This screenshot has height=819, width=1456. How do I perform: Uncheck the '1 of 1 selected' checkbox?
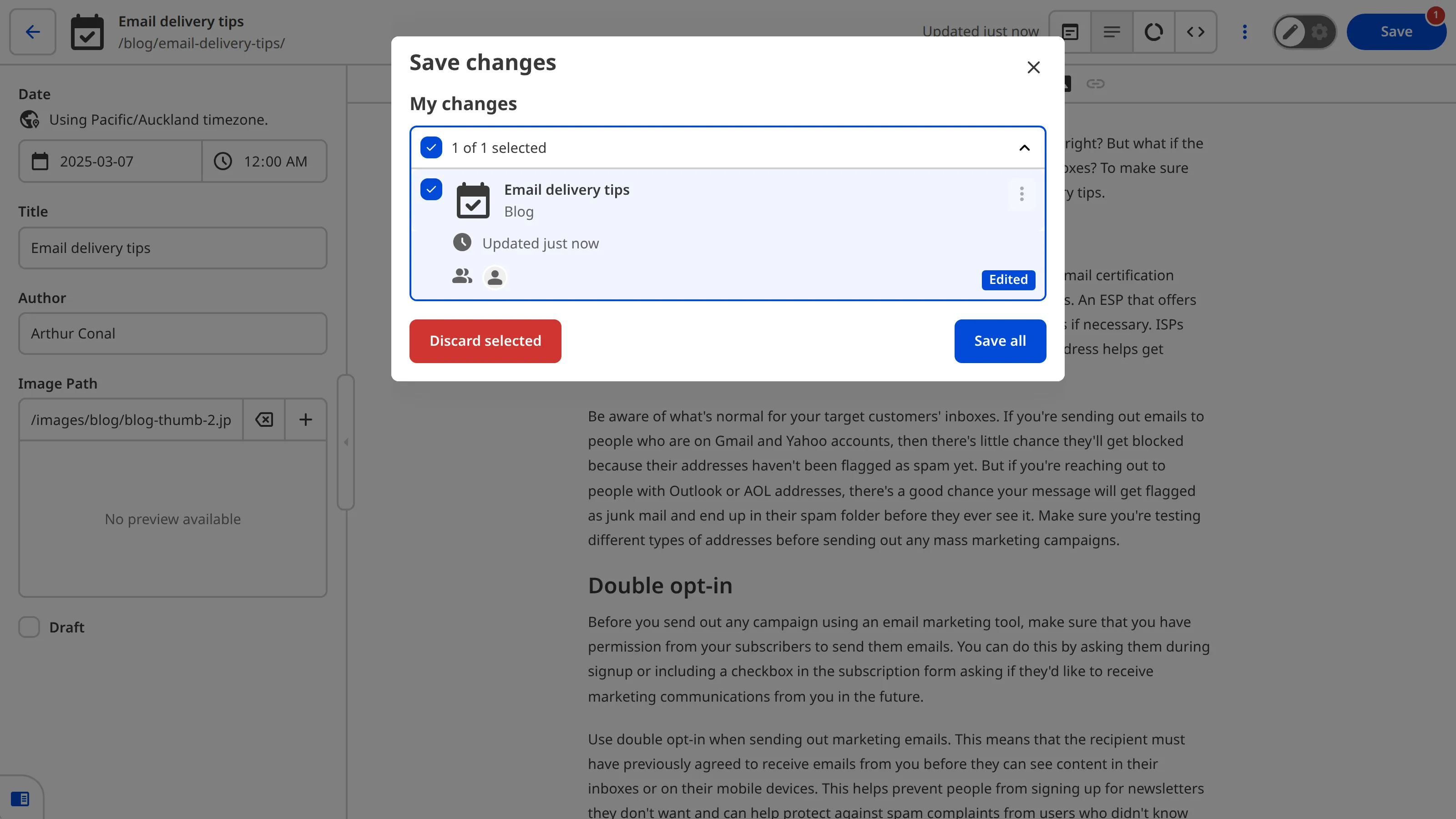[x=431, y=147]
